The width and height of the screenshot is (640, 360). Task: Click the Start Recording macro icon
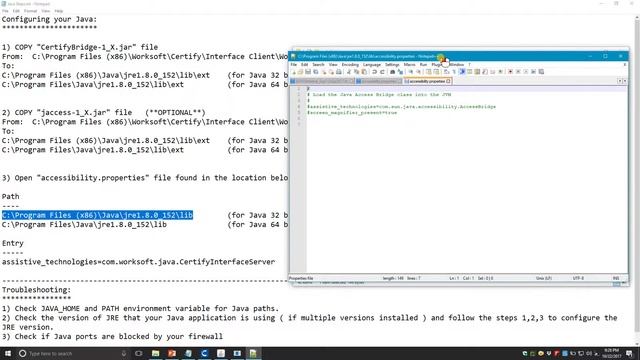(510, 72)
